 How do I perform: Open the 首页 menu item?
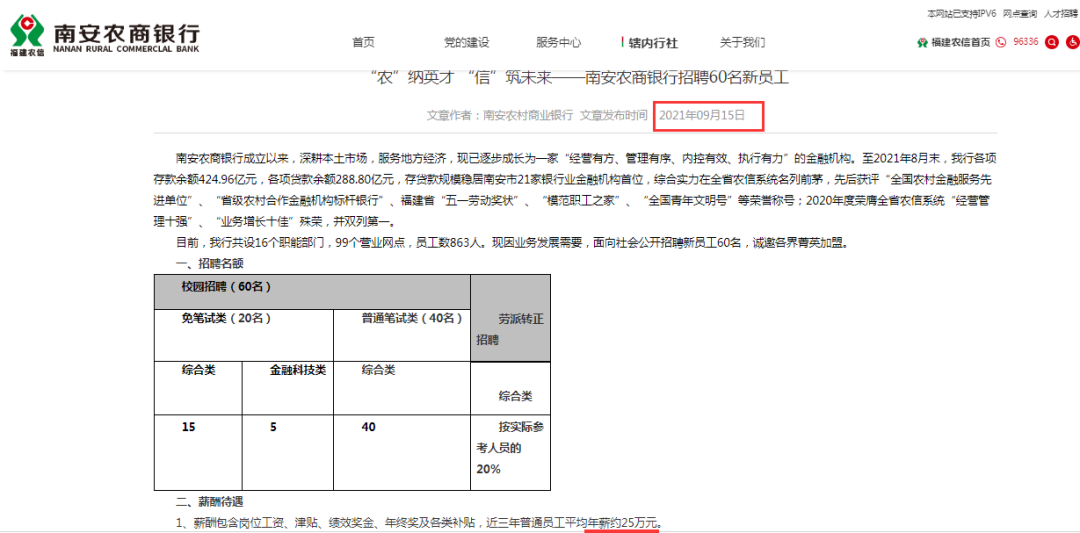tap(363, 43)
